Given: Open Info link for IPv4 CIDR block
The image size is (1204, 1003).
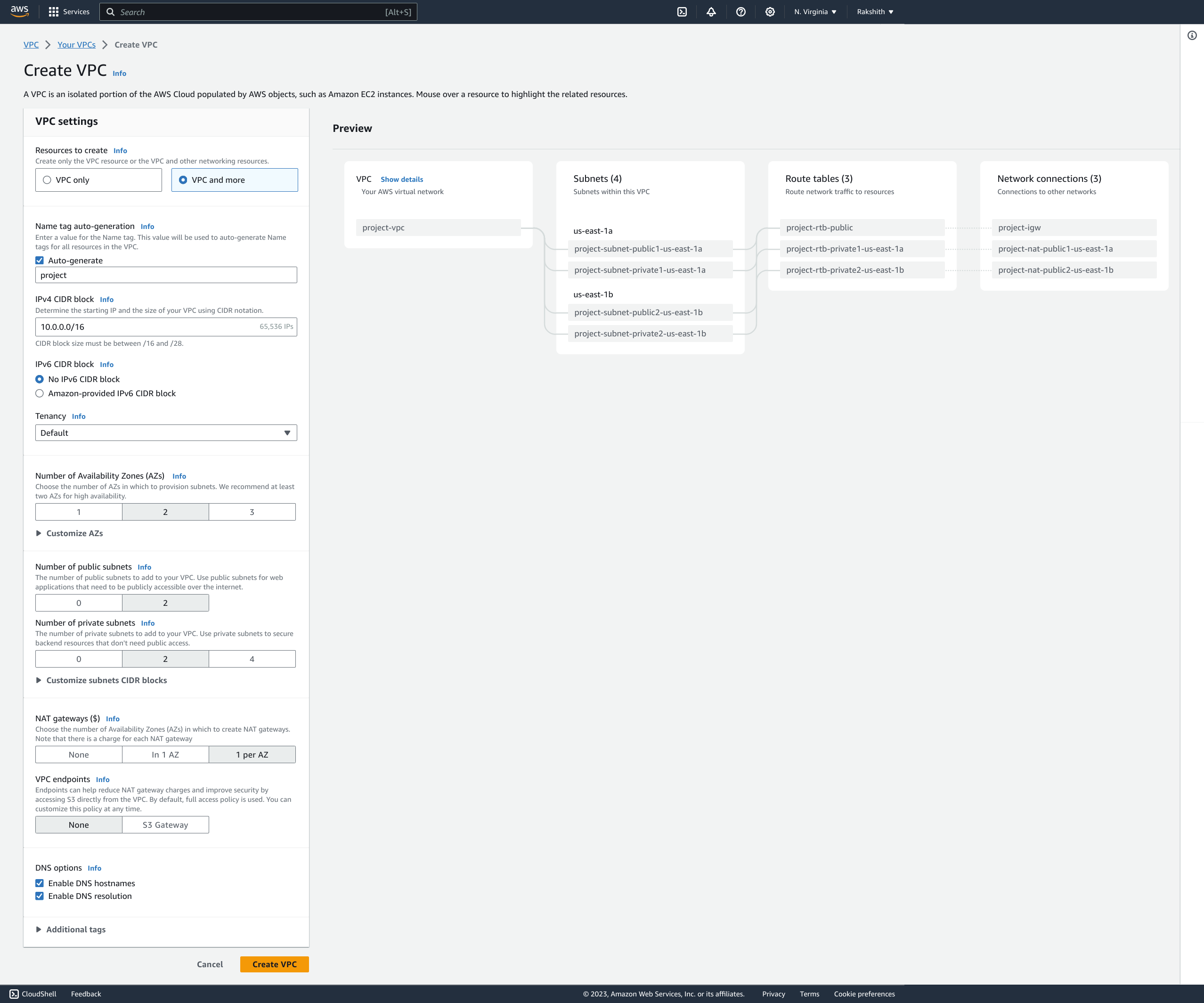Looking at the screenshot, I should pos(106,299).
